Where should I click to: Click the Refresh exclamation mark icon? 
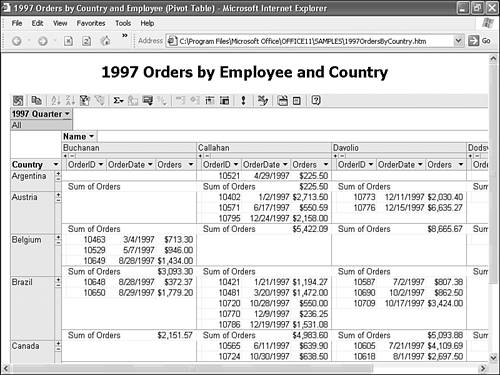[243, 100]
